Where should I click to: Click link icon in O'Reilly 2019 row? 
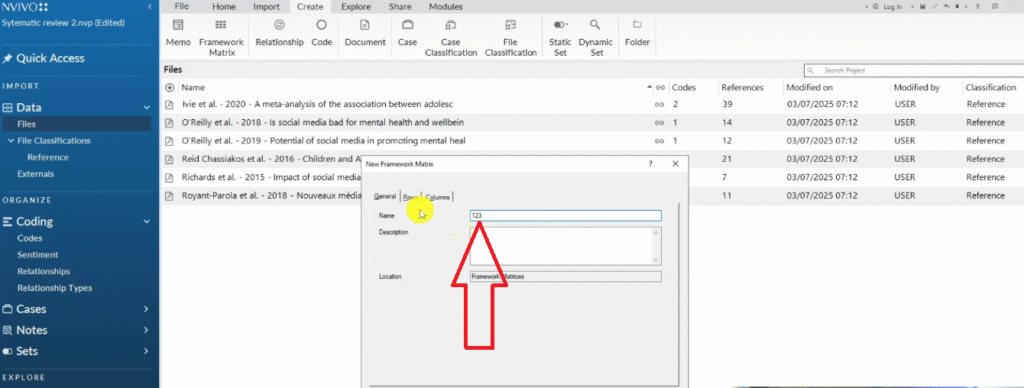[660, 141]
